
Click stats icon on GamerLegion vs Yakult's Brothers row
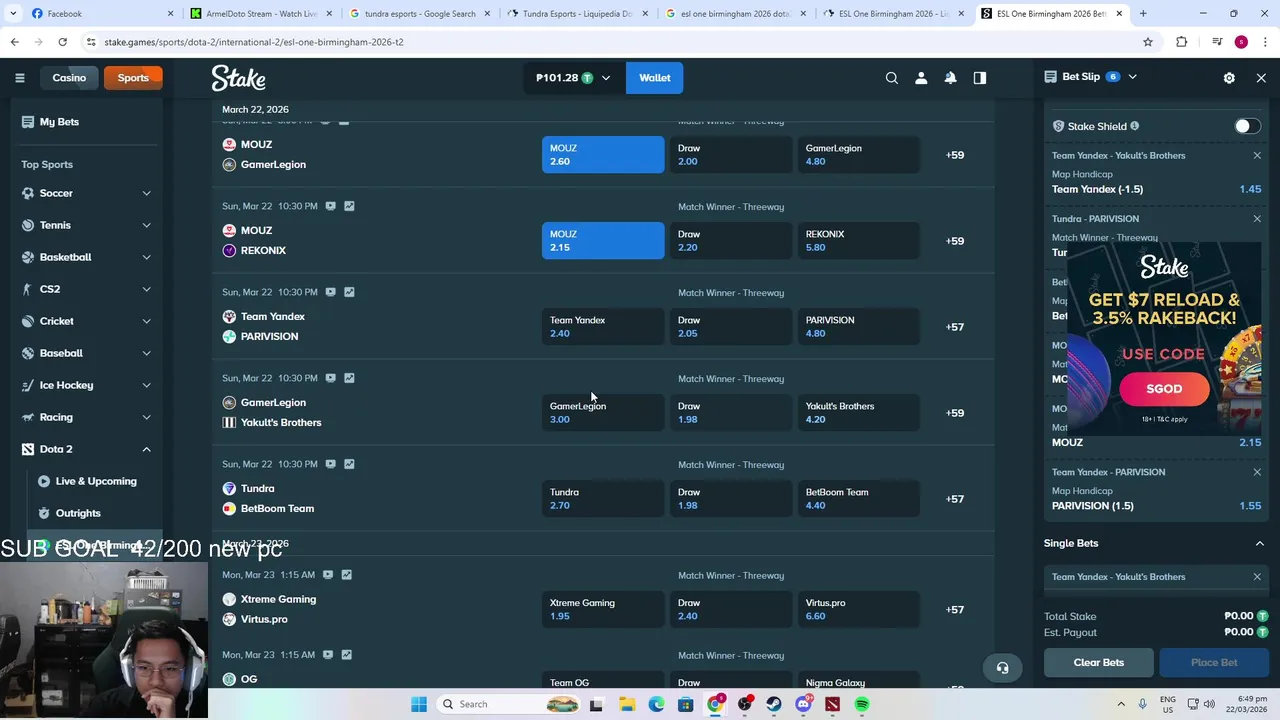(x=349, y=378)
